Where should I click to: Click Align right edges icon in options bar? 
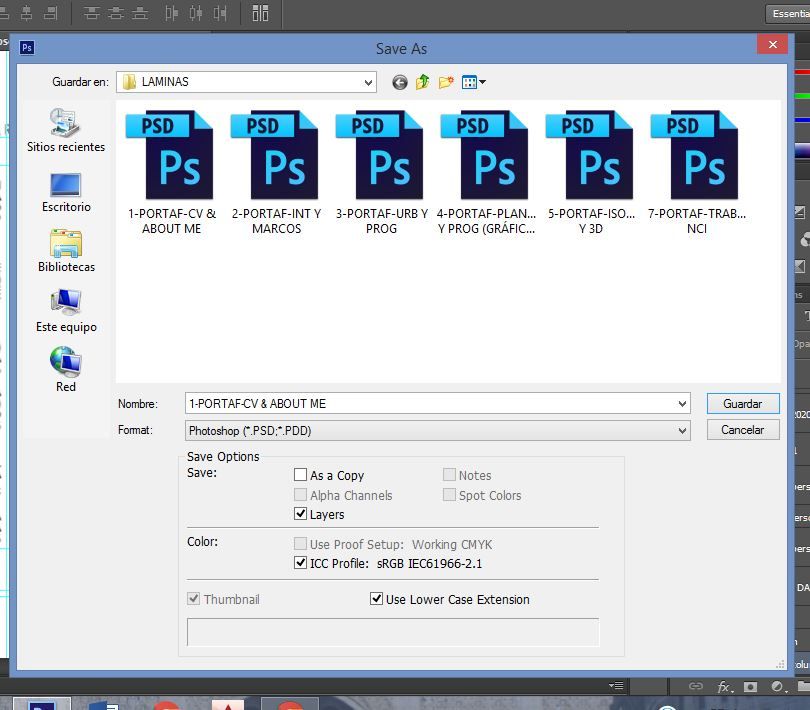click(x=50, y=13)
